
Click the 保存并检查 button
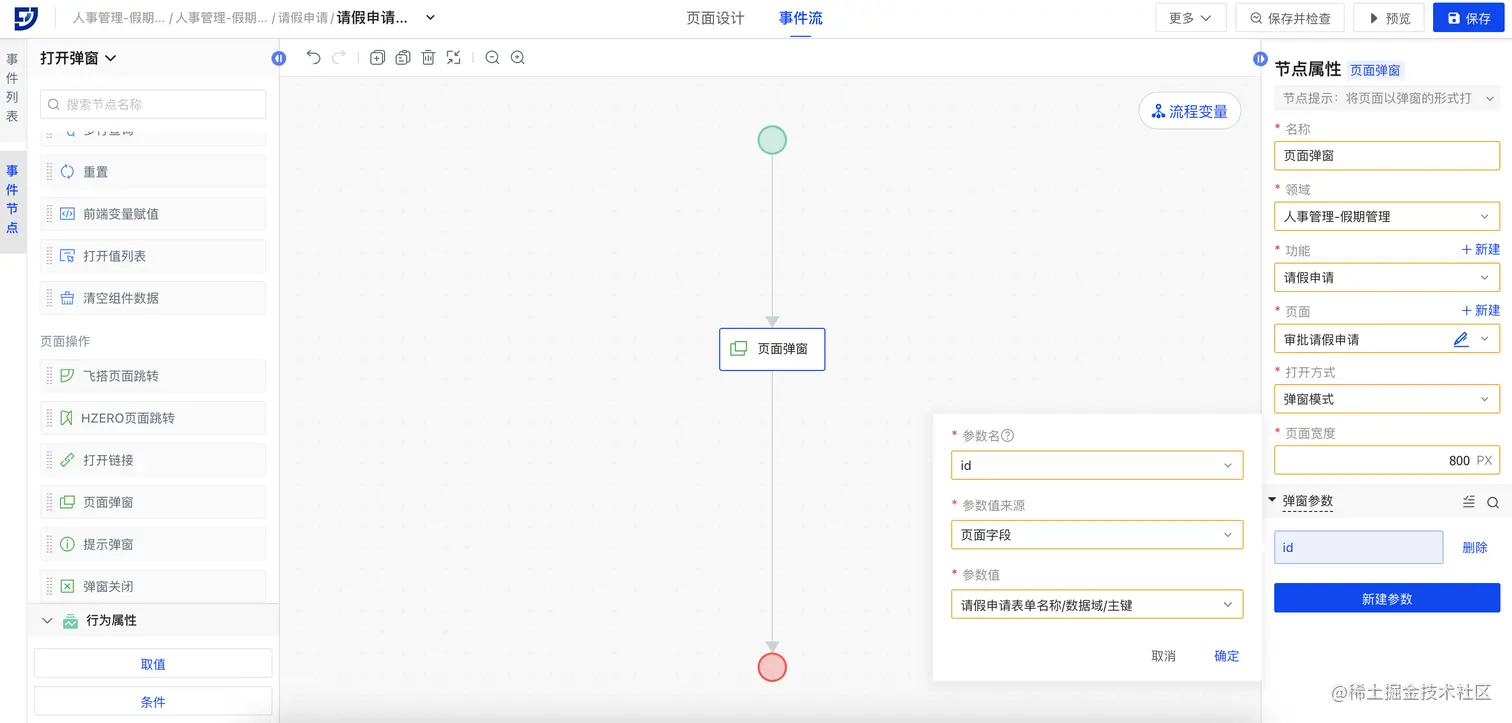tap(1289, 18)
